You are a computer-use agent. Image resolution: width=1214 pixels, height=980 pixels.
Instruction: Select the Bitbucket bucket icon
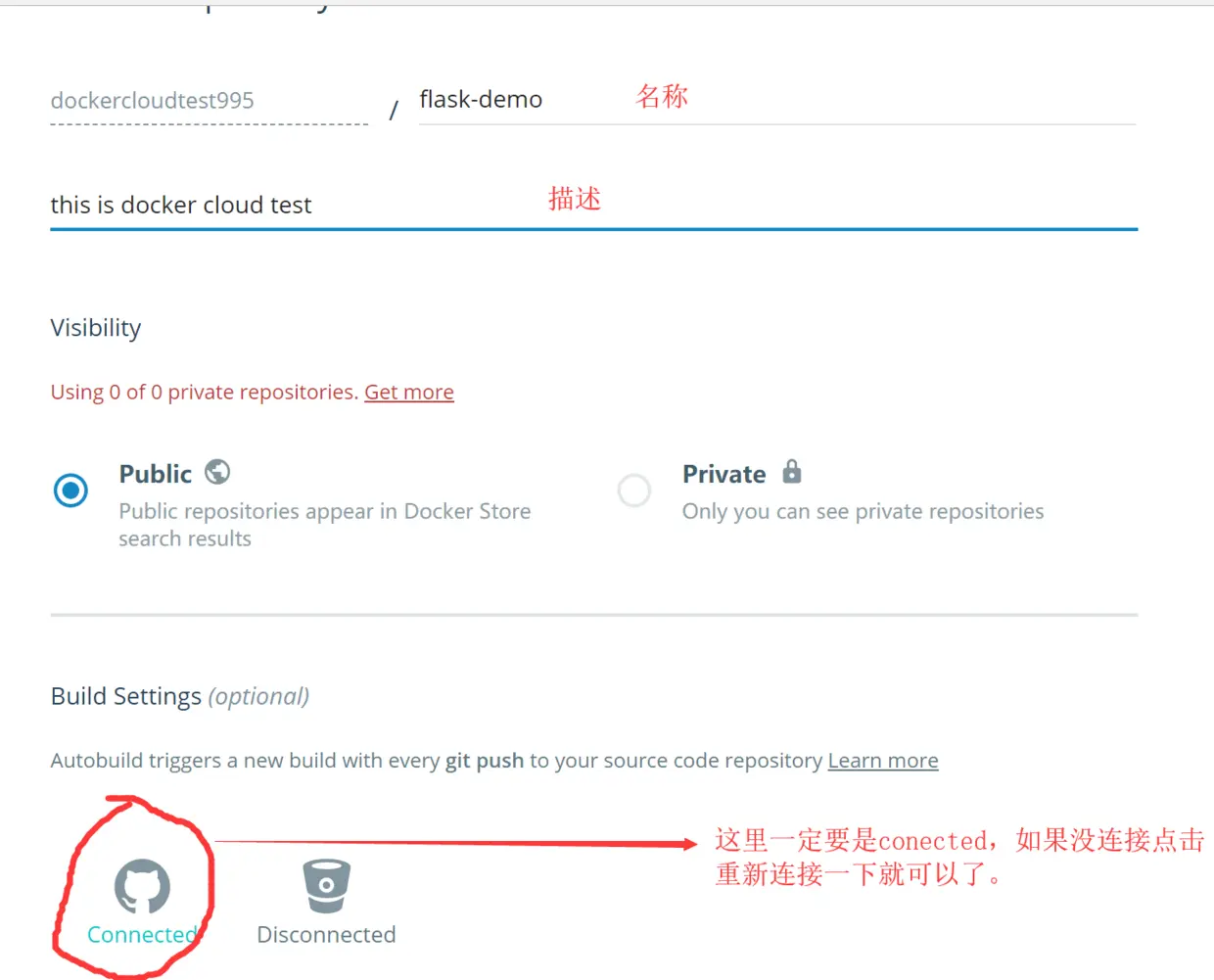[326, 885]
